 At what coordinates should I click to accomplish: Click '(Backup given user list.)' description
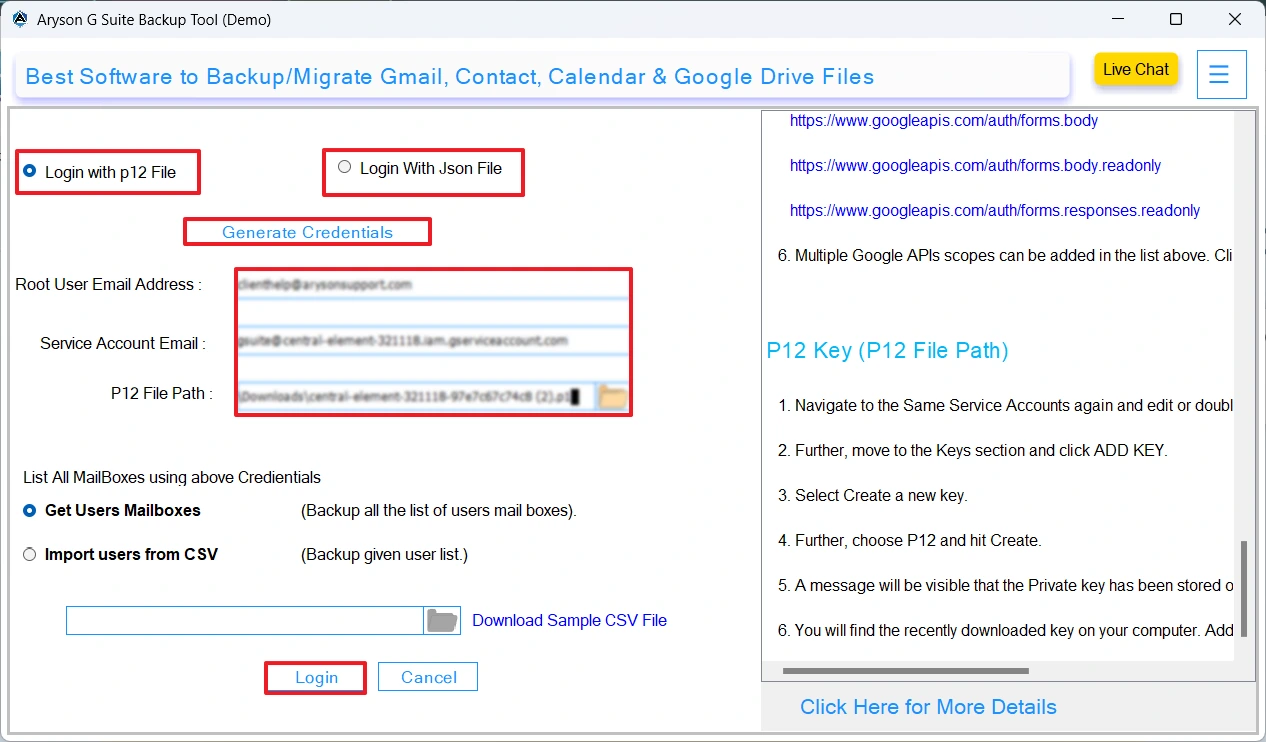click(x=384, y=554)
